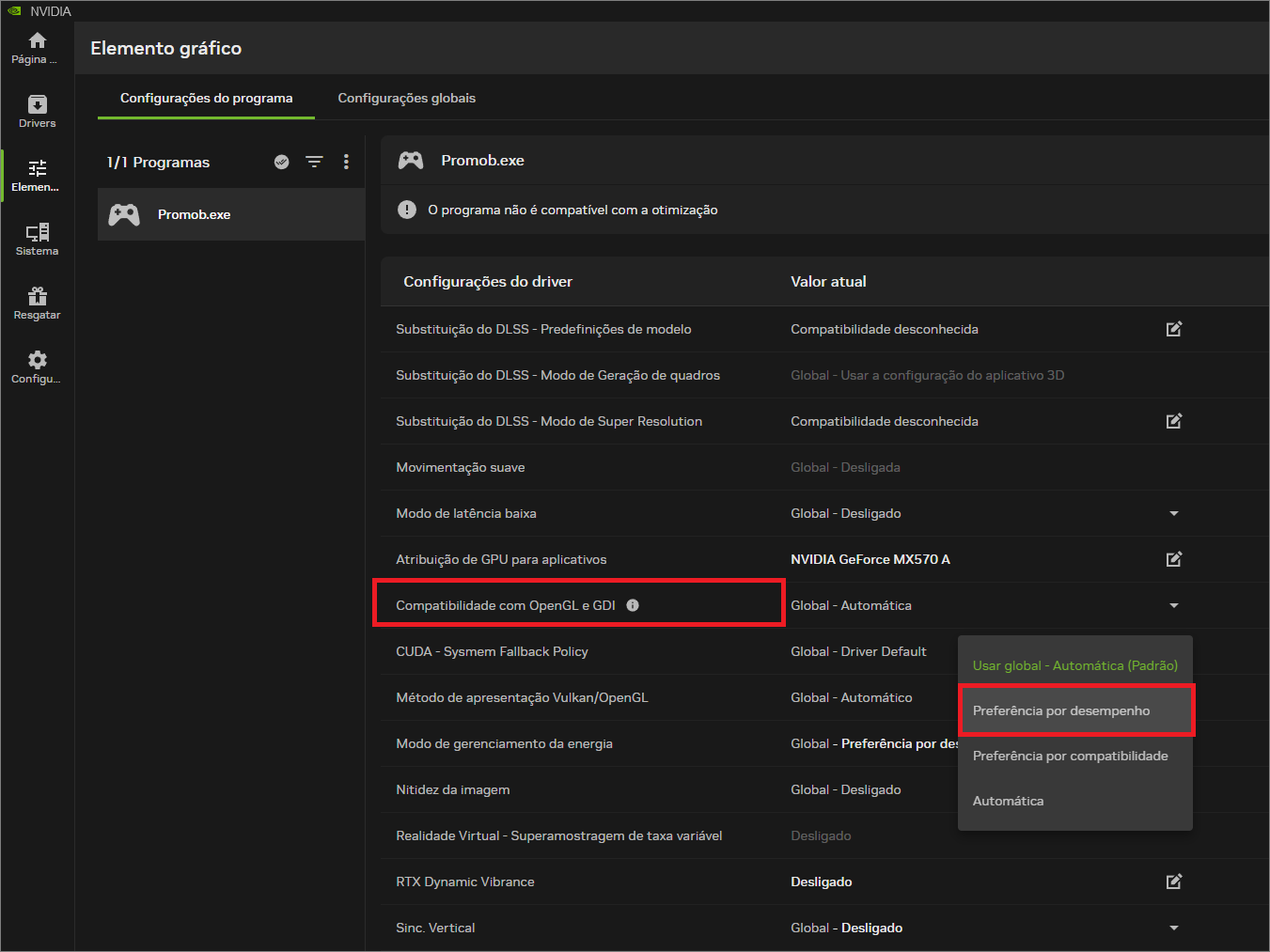The image size is (1270, 952).
Task: Open the Sistema sidebar icon
Action: (x=37, y=240)
